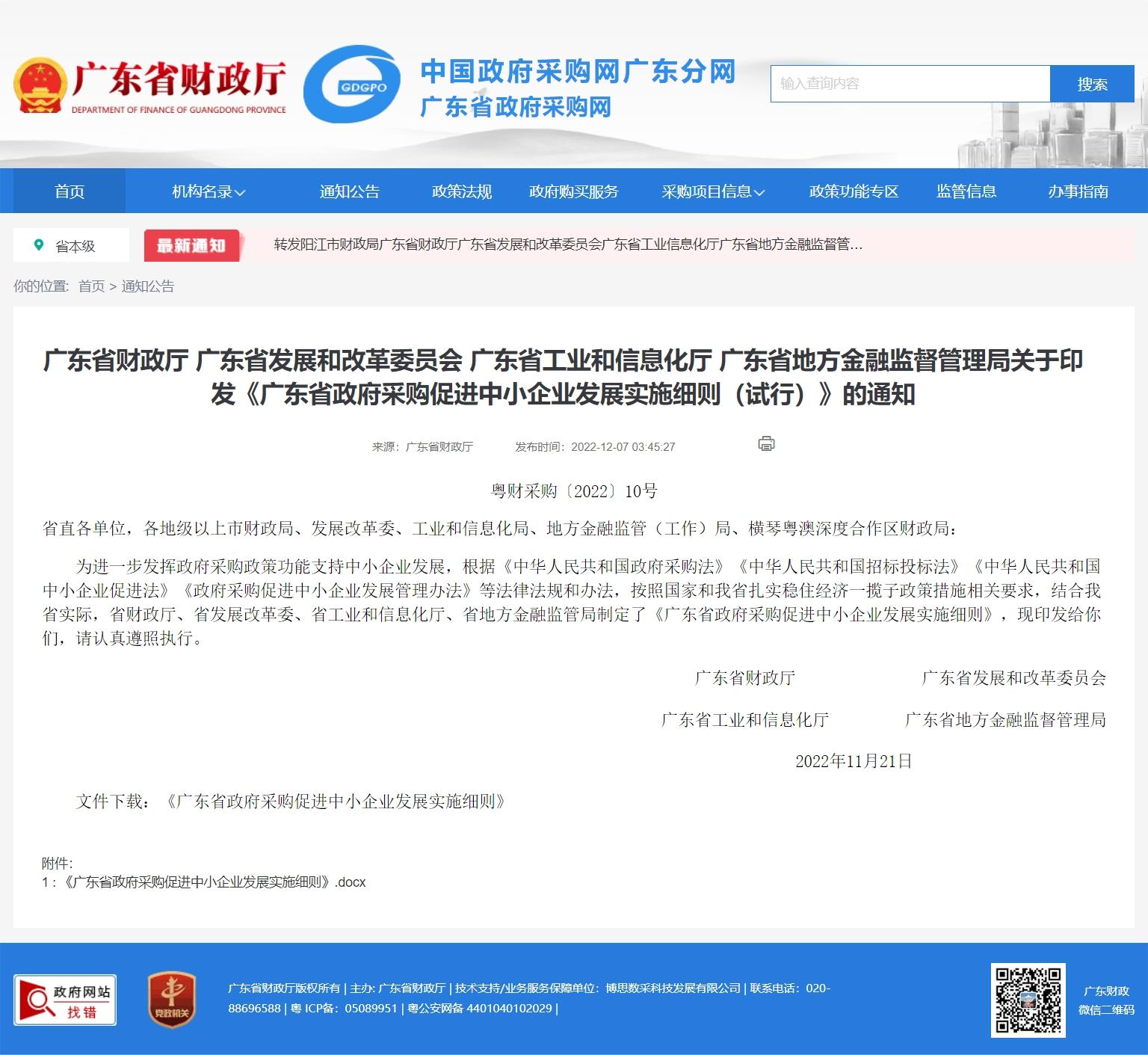Click the 广东省财政厅 signature text
This screenshot has height=1055, width=1148.
tap(745, 678)
